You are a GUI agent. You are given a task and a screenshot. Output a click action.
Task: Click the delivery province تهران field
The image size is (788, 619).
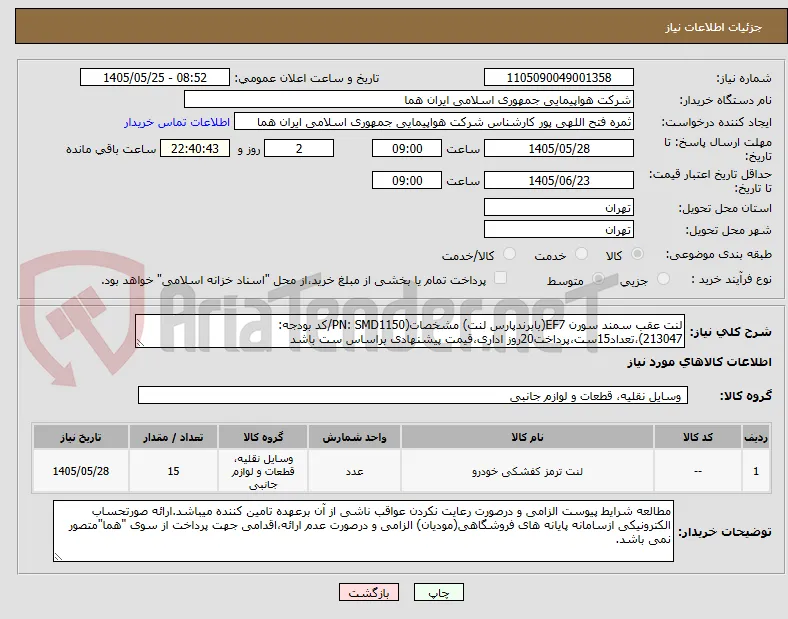[x=558, y=208]
